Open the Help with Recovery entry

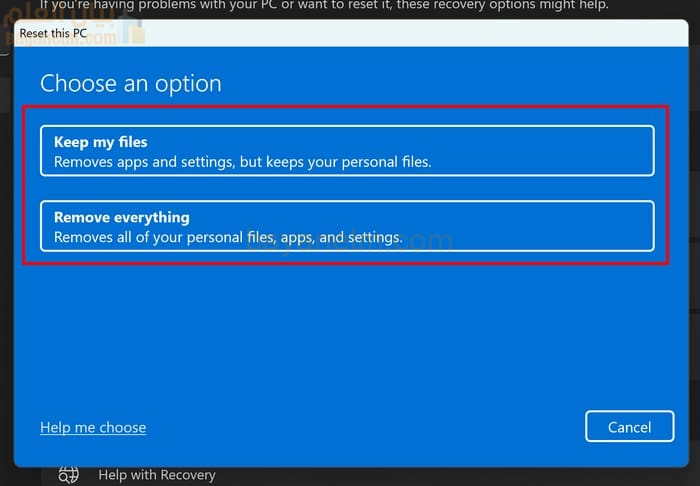click(156, 475)
